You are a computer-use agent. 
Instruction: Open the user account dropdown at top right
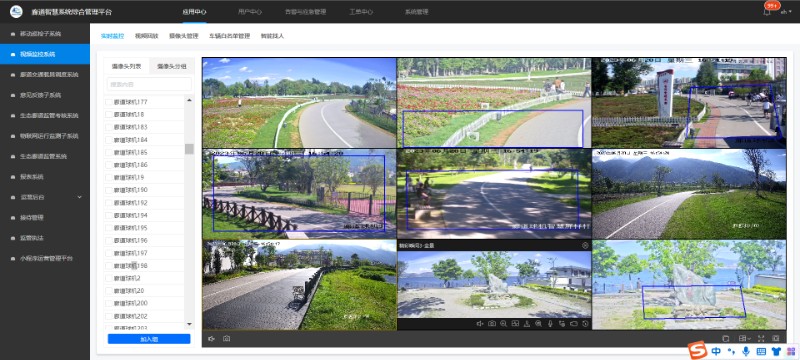click(x=785, y=11)
